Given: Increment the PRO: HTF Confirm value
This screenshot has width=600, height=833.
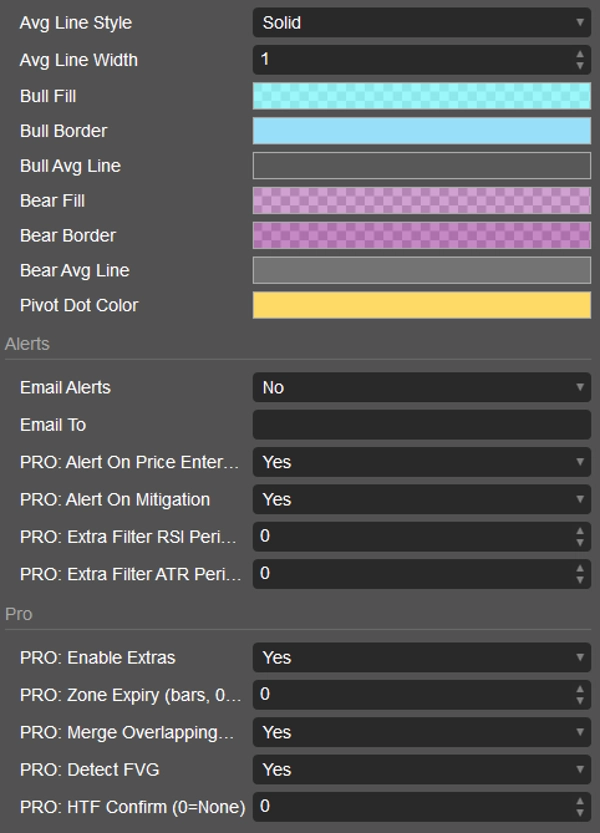Looking at the screenshot, I should tap(582, 801).
